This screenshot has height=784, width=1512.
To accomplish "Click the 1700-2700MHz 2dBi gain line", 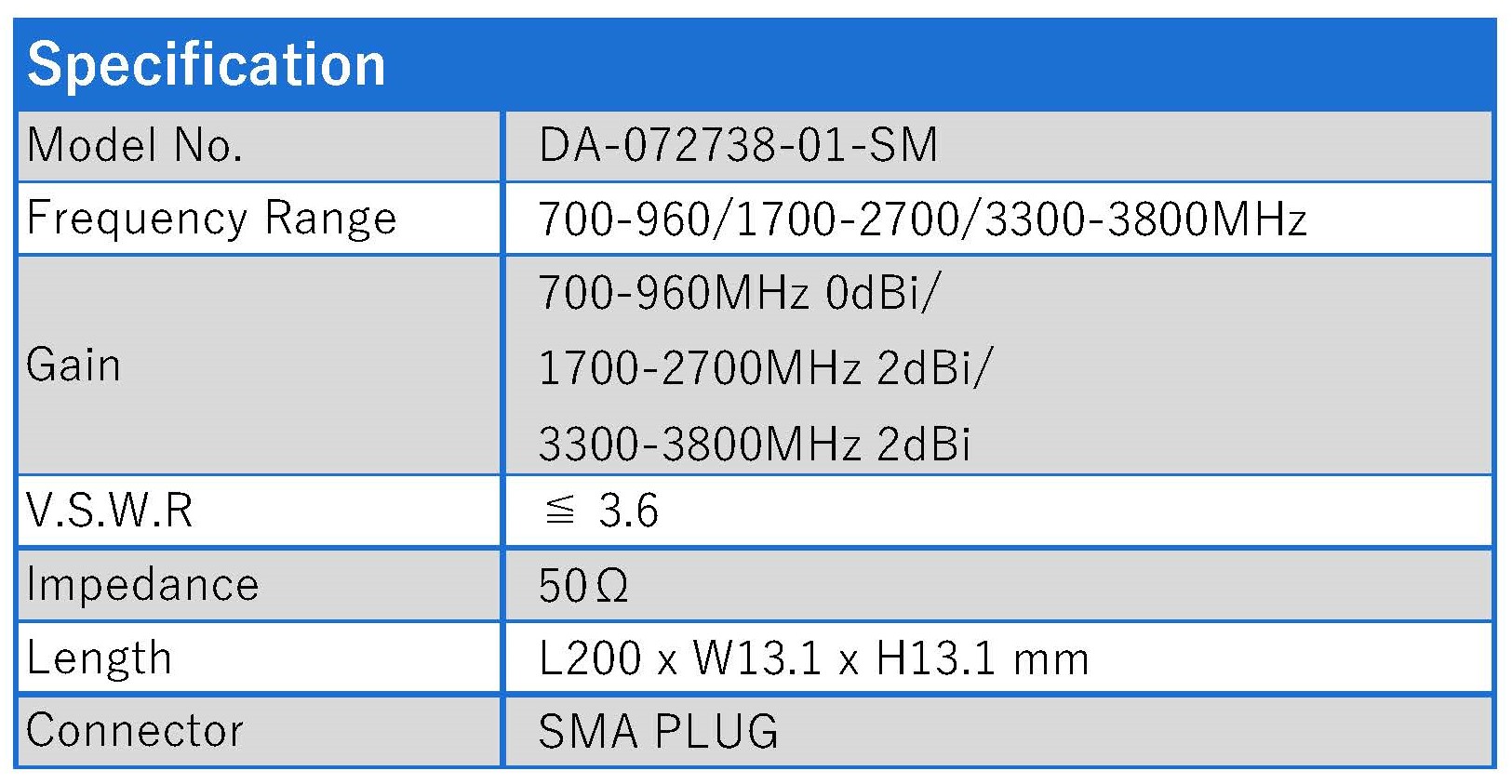I will [x=765, y=368].
